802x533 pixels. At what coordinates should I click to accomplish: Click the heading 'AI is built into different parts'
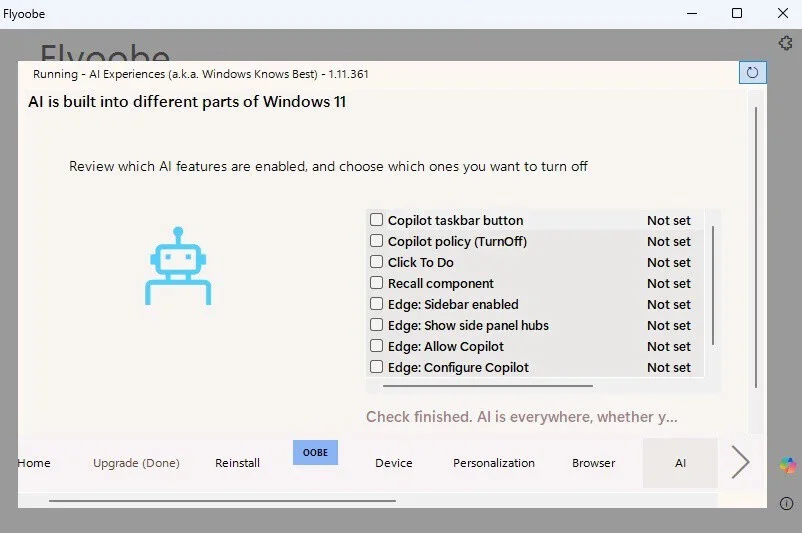pos(187,102)
